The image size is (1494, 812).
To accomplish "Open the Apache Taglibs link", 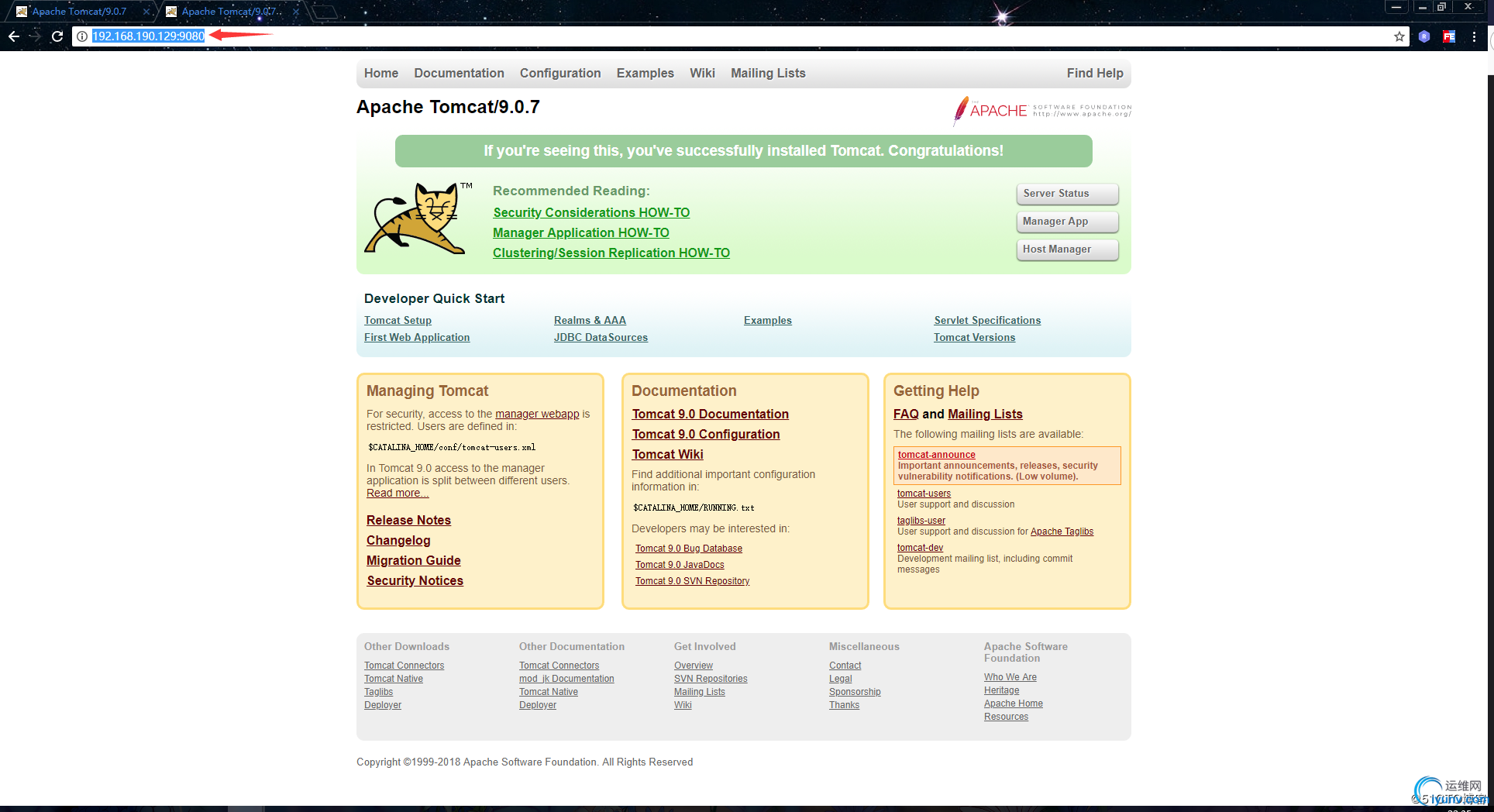I will (1062, 532).
